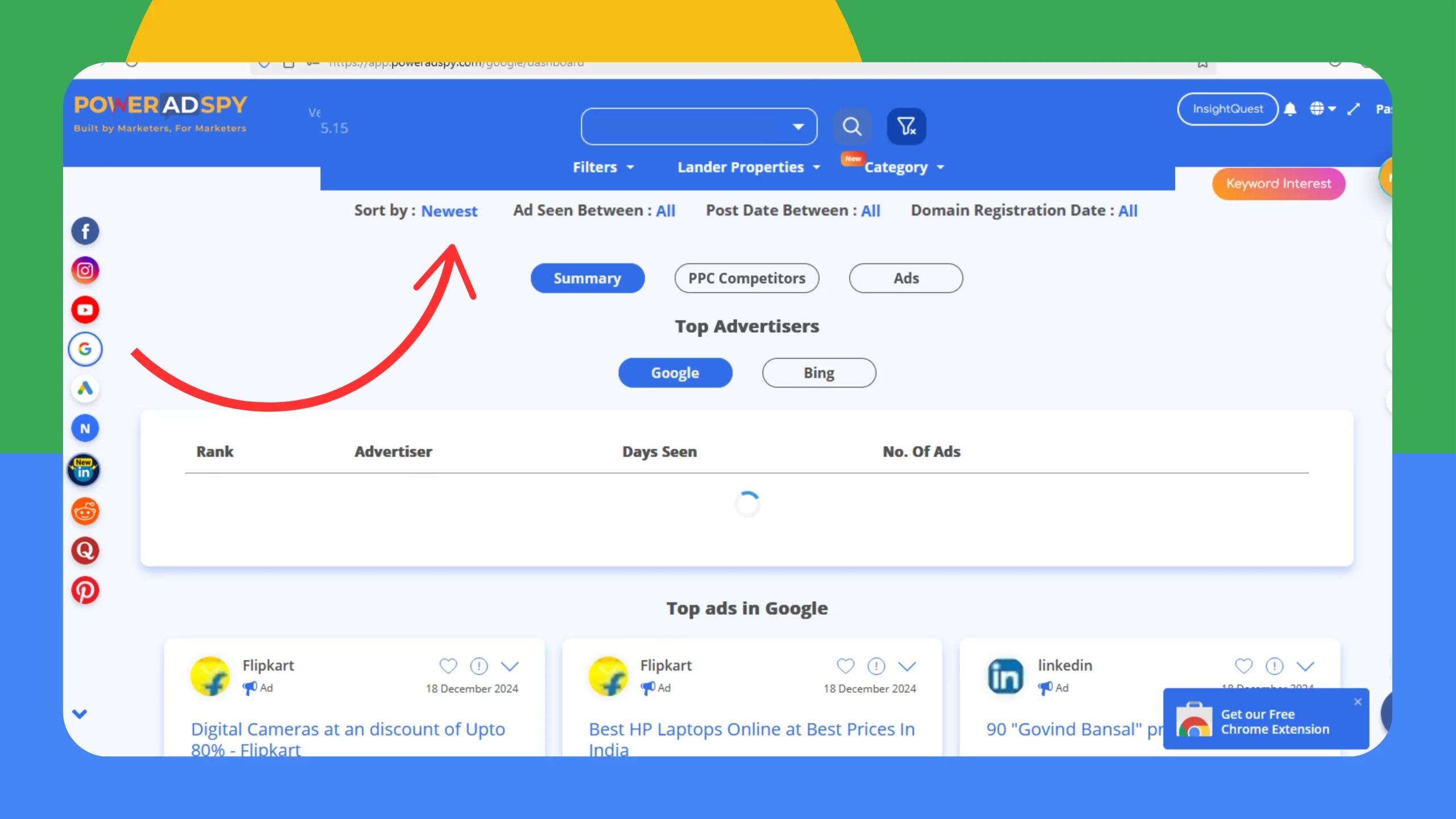The width and height of the screenshot is (1456, 819).
Task: Click the Reddit icon in sidebar
Action: 85,510
